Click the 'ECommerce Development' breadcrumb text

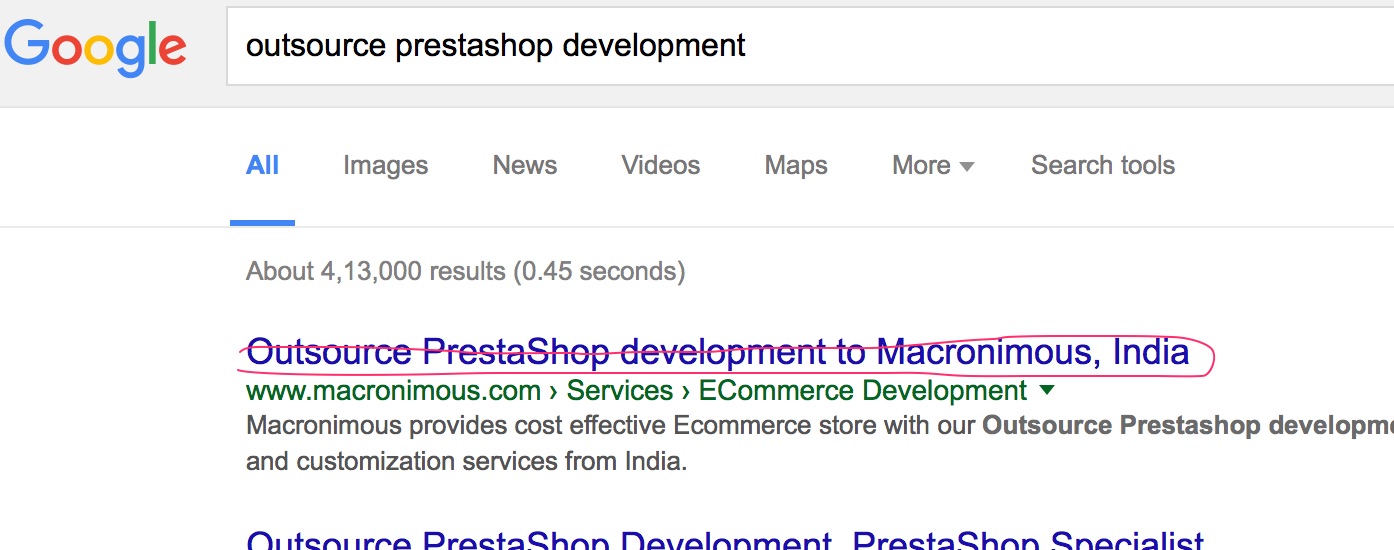(862, 391)
